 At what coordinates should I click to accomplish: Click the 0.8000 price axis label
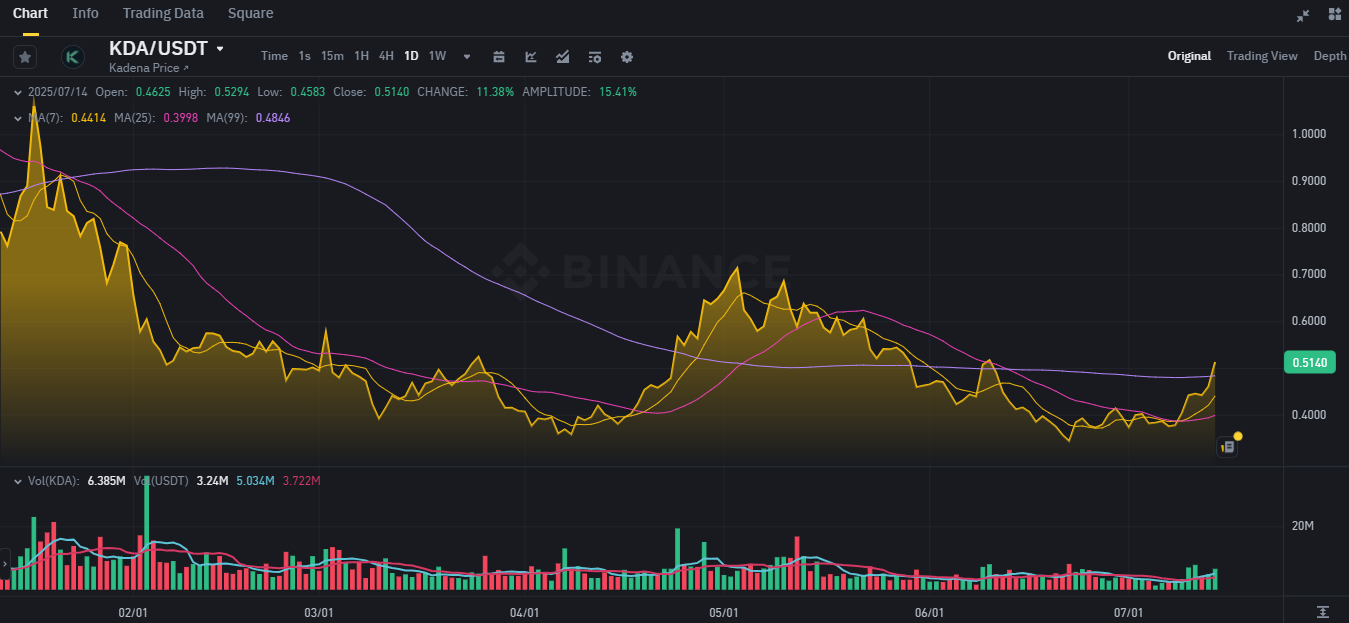pyautogui.click(x=1310, y=228)
